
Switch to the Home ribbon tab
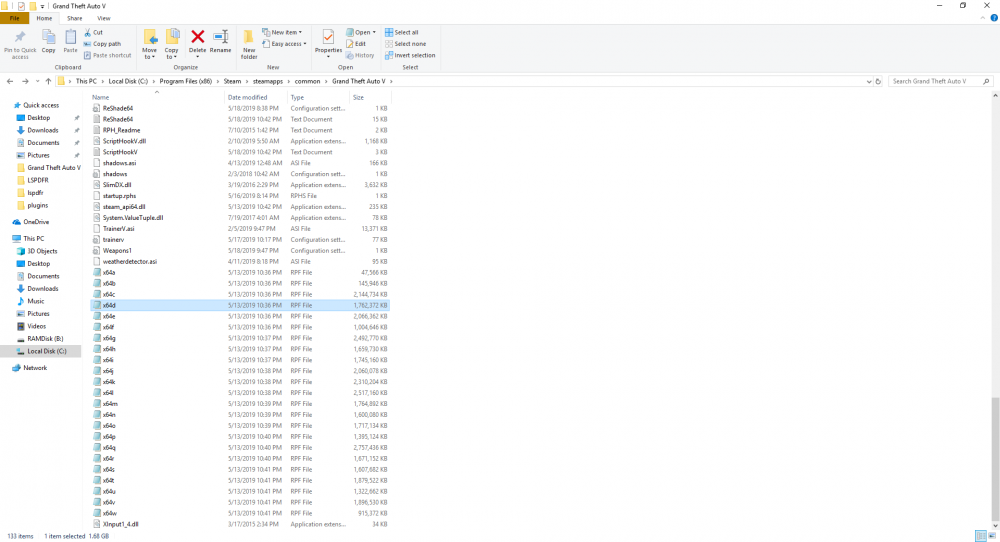click(x=44, y=18)
